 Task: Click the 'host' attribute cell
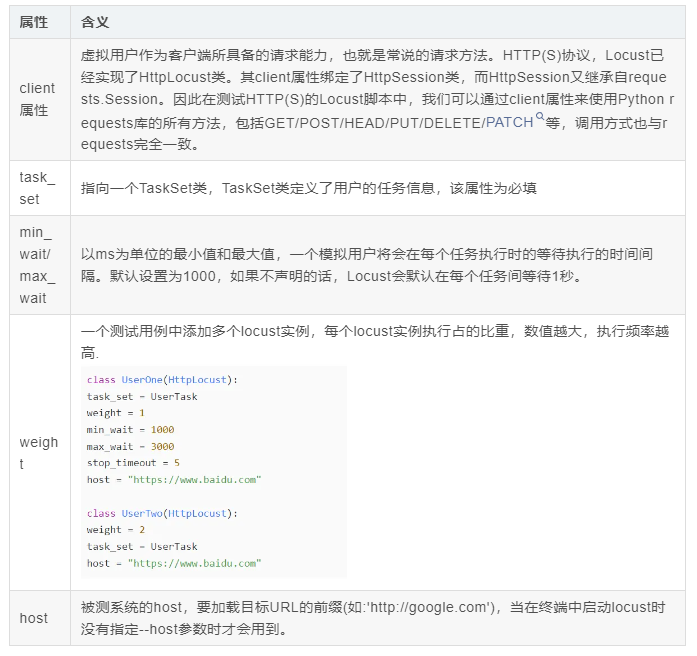tap(40, 618)
